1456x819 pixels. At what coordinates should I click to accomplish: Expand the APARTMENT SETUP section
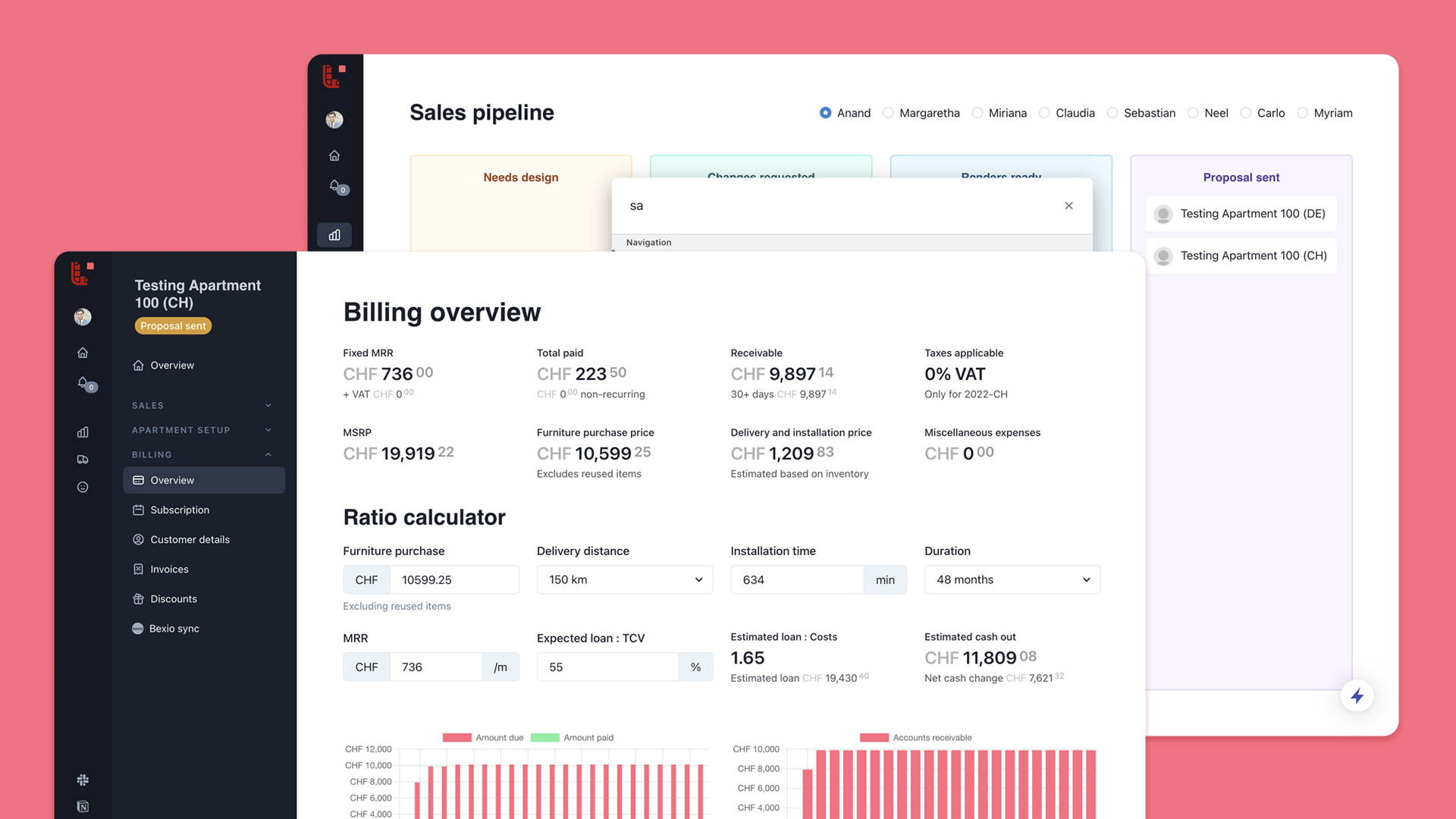click(x=202, y=430)
